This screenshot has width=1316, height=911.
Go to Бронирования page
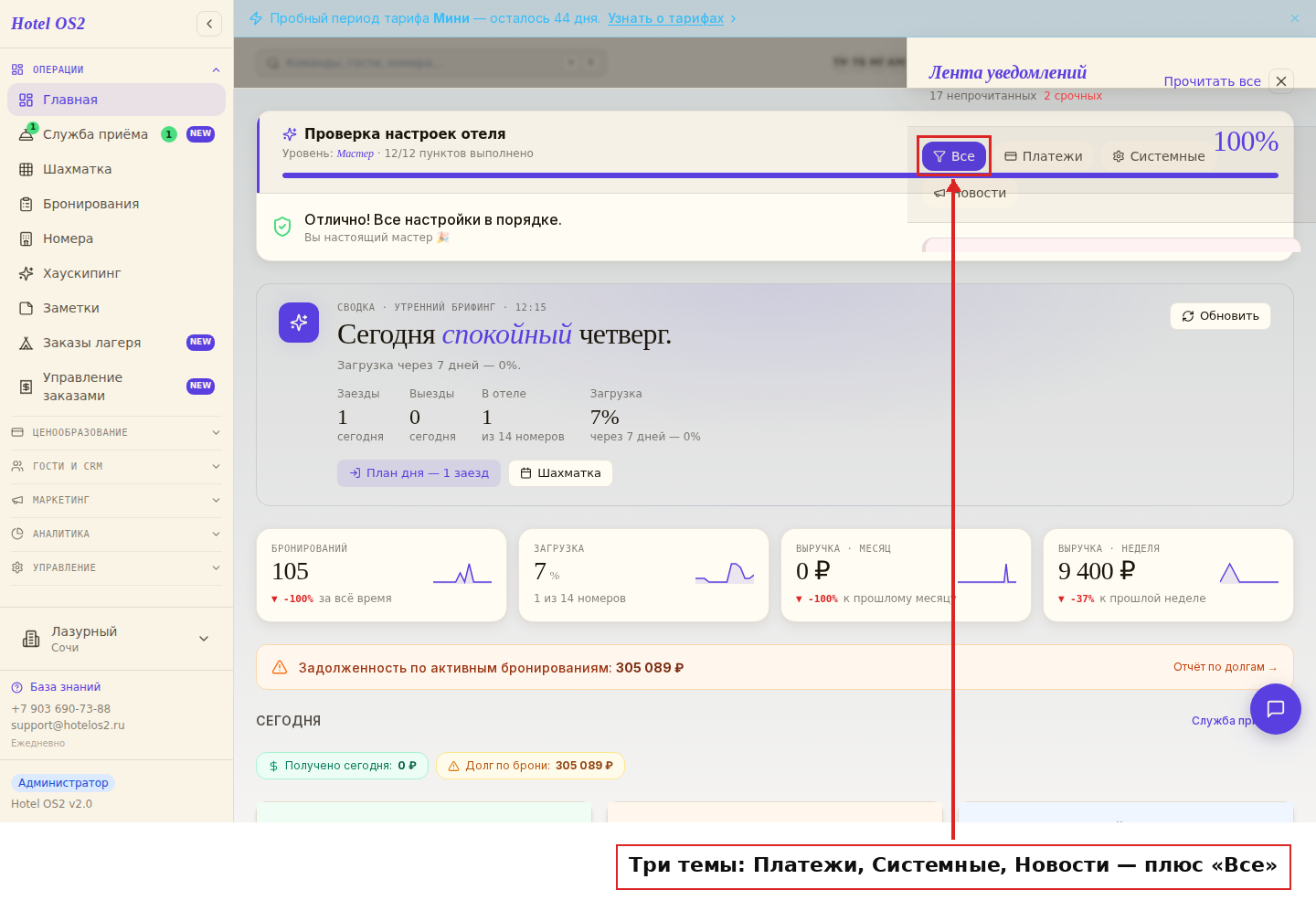pos(116,204)
